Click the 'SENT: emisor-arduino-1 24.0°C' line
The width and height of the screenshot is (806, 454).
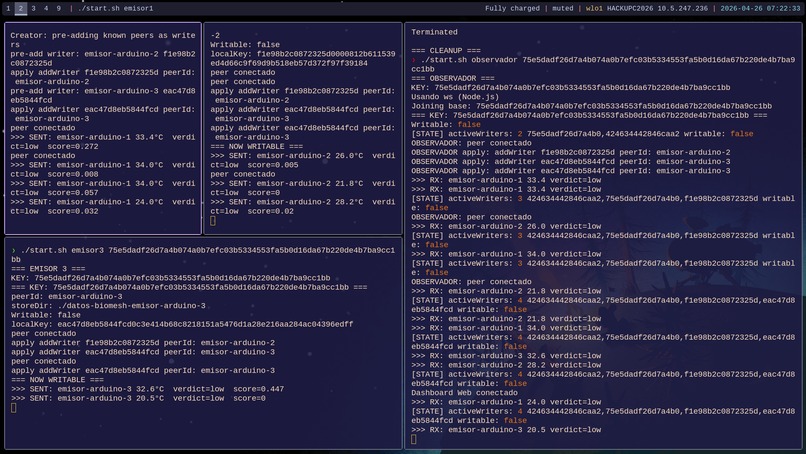coord(103,207)
